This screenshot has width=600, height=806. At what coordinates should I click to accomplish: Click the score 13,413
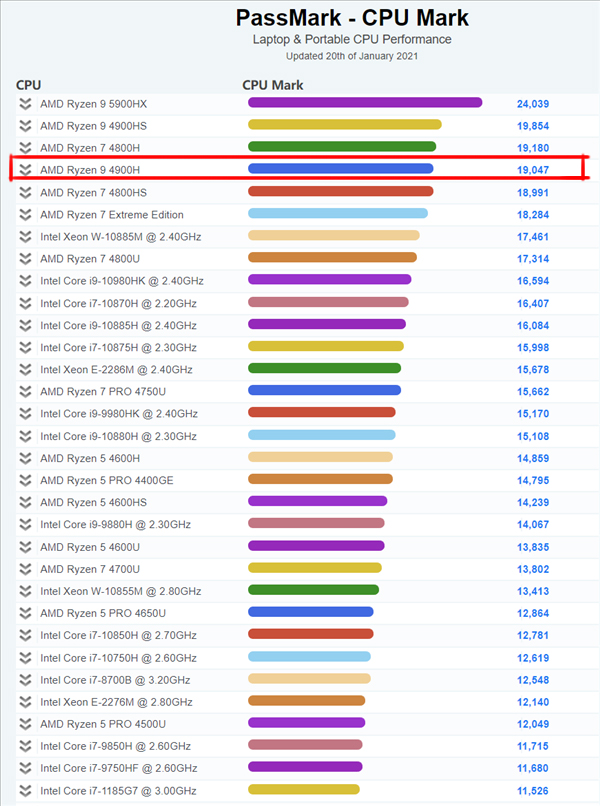point(533,592)
